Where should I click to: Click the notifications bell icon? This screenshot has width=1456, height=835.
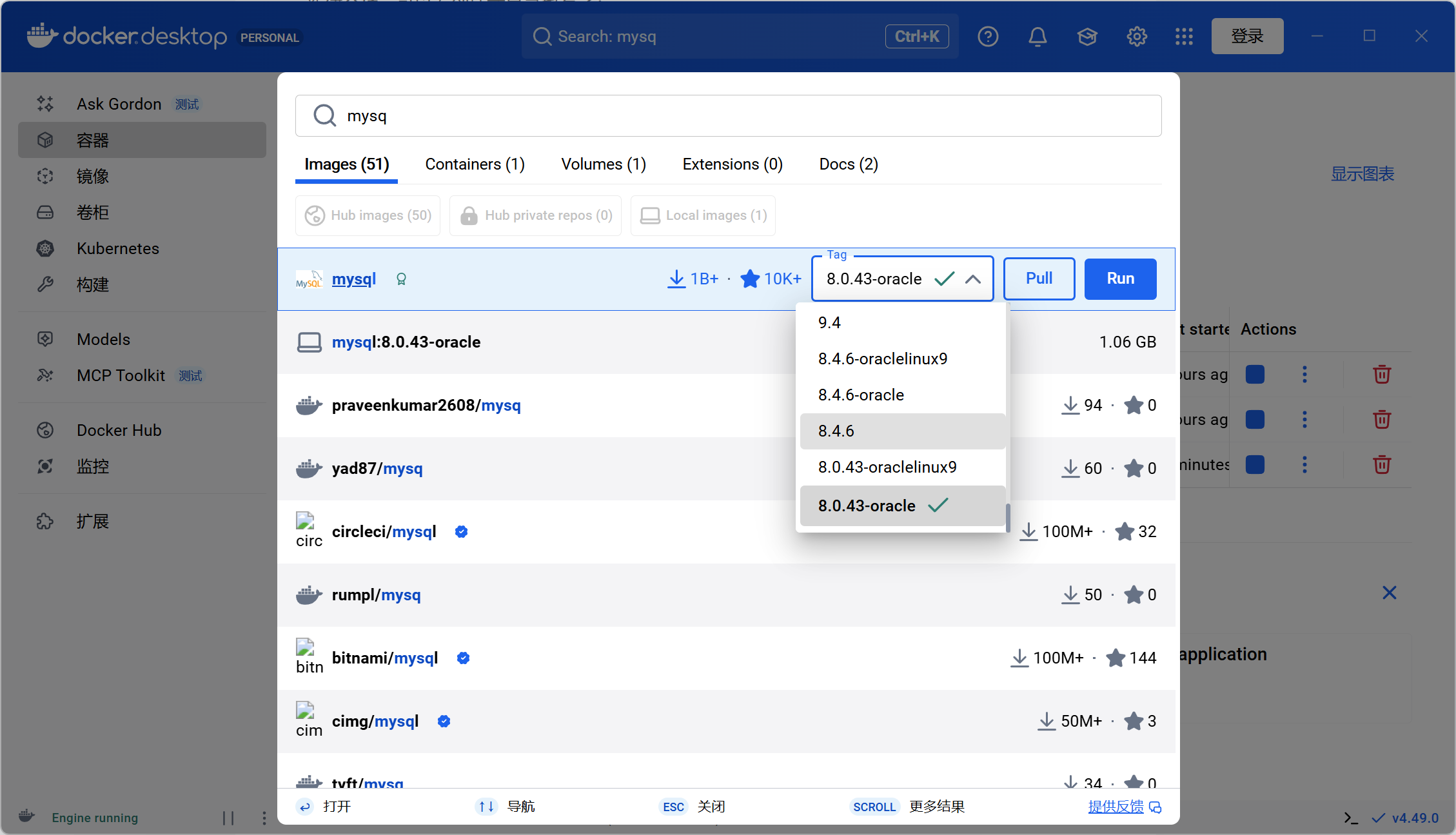click(1037, 37)
